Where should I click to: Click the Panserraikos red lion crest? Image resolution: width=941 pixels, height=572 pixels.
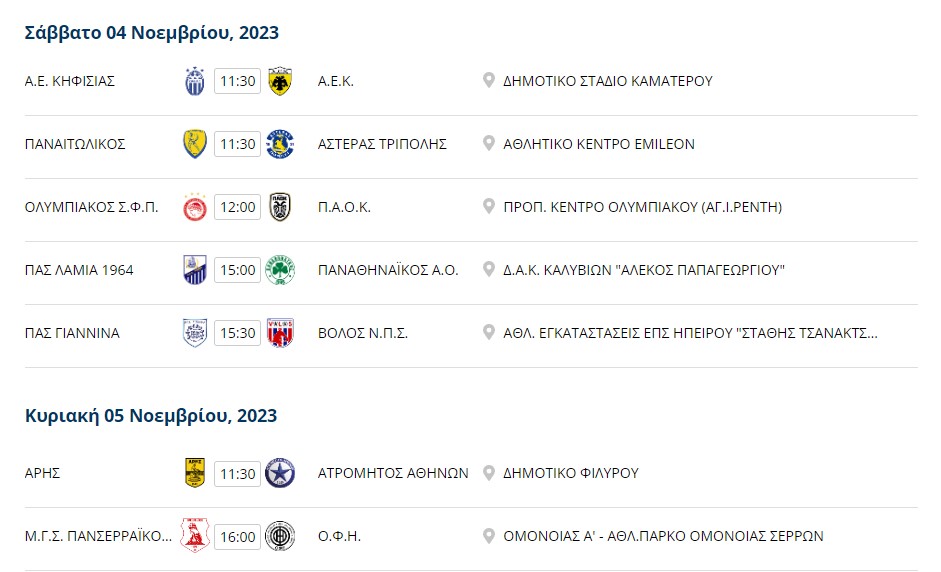[x=195, y=536]
